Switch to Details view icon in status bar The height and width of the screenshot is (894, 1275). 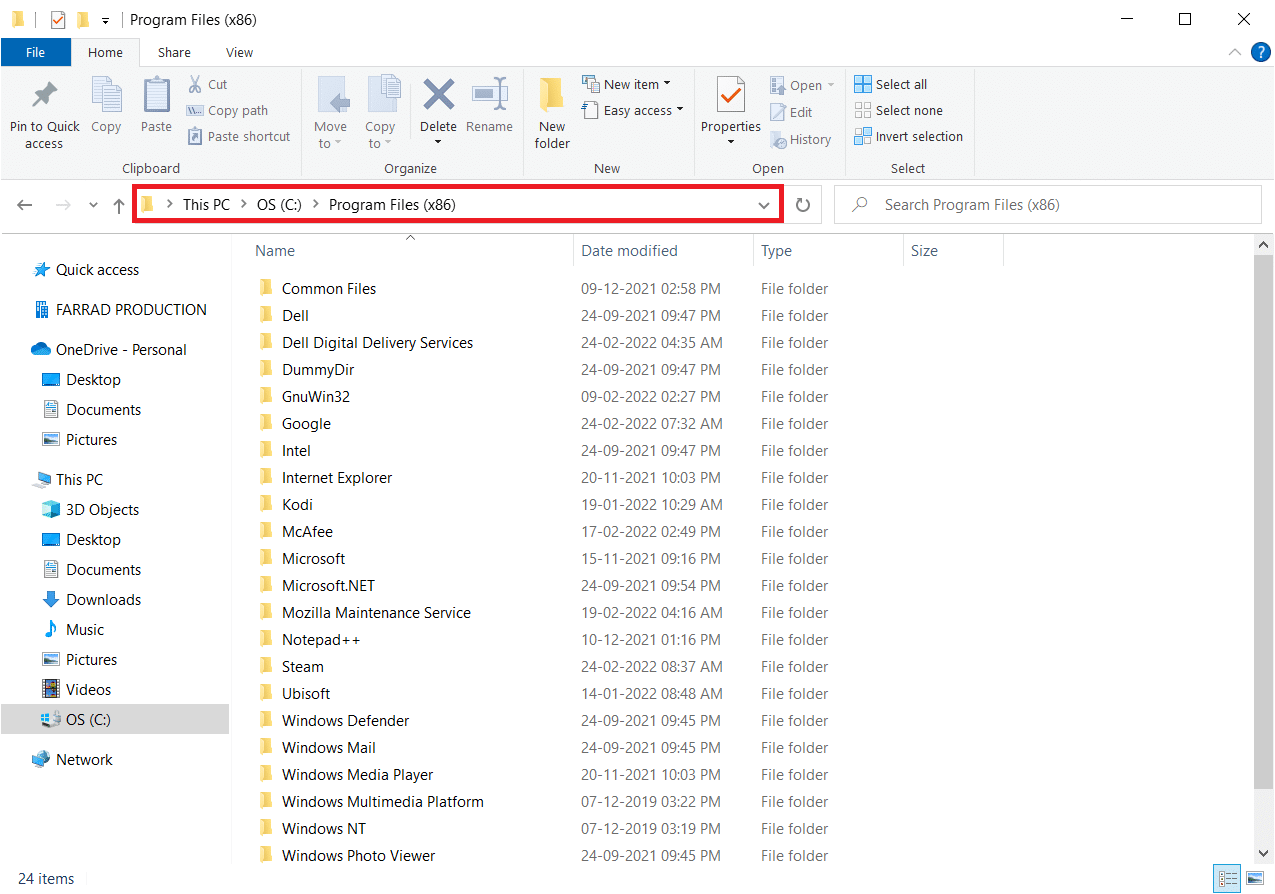(x=1227, y=879)
